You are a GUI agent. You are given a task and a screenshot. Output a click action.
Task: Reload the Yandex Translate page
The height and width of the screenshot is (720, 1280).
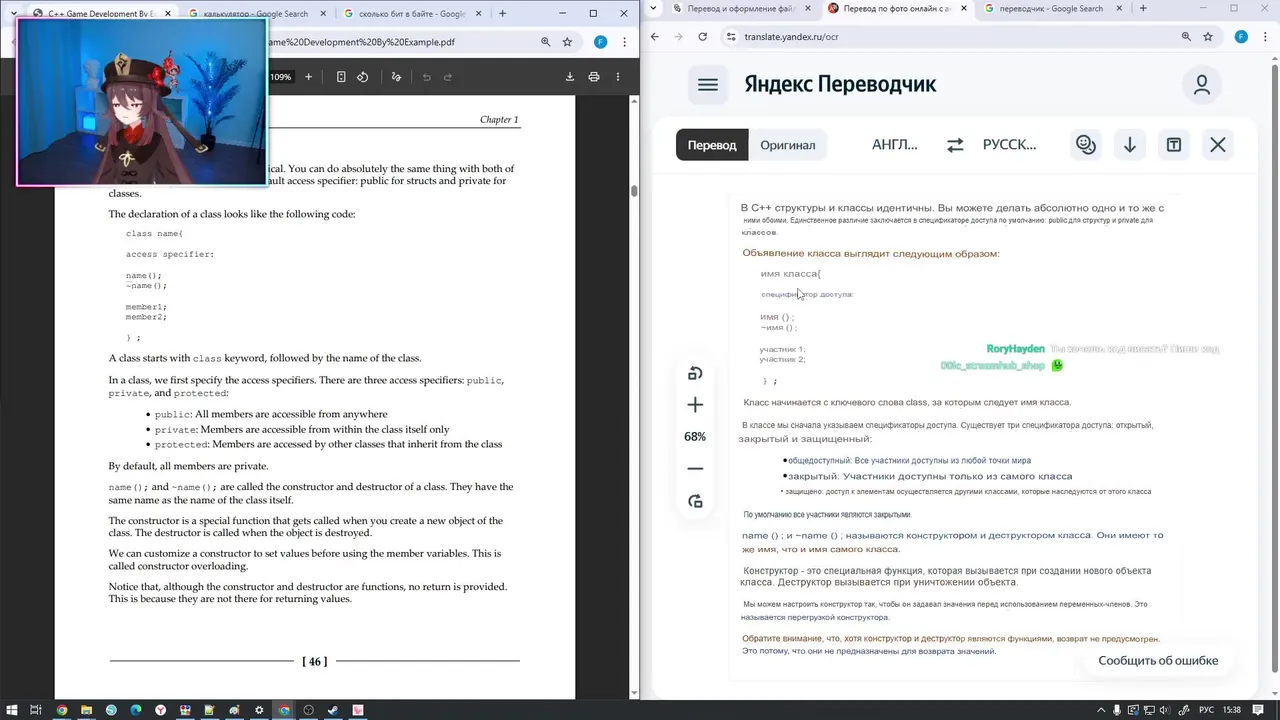tap(703, 37)
